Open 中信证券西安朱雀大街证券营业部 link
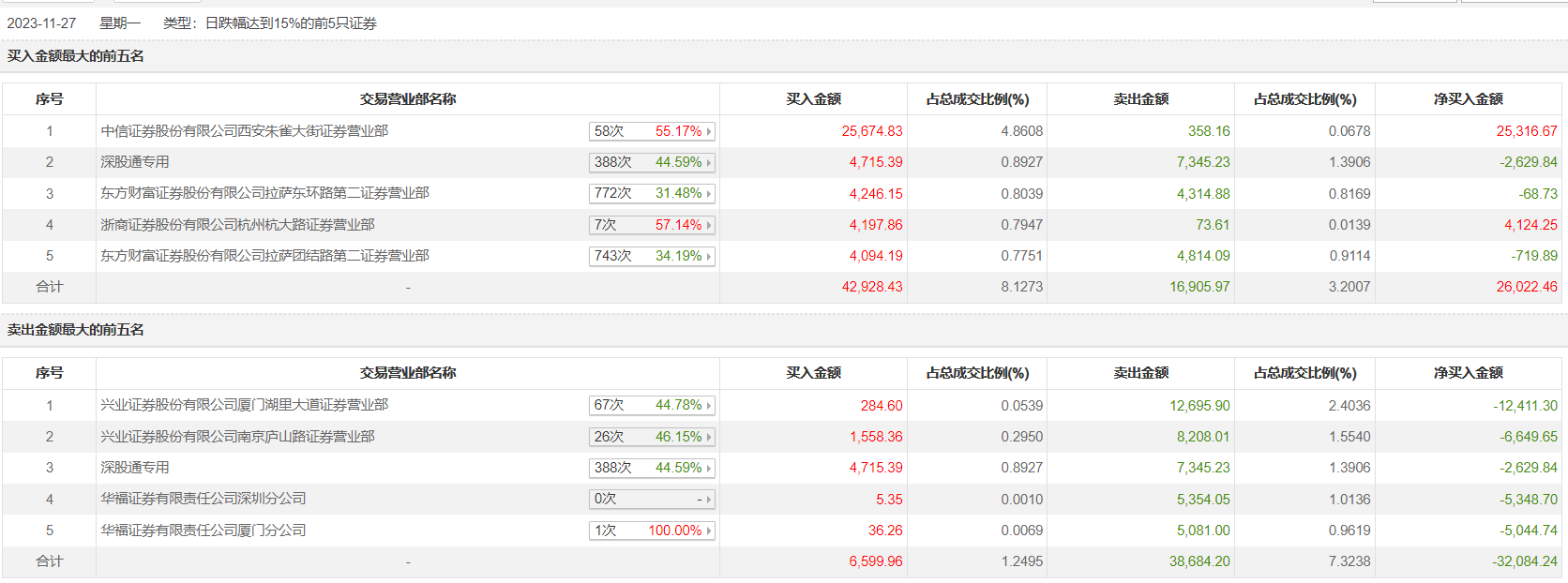This screenshot has height=583, width=1568. pyautogui.click(x=244, y=131)
